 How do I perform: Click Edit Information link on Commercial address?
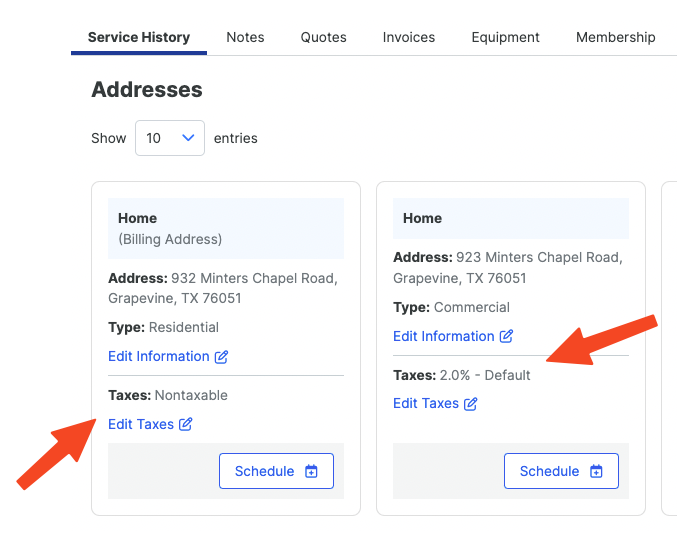tap(453, 336)
